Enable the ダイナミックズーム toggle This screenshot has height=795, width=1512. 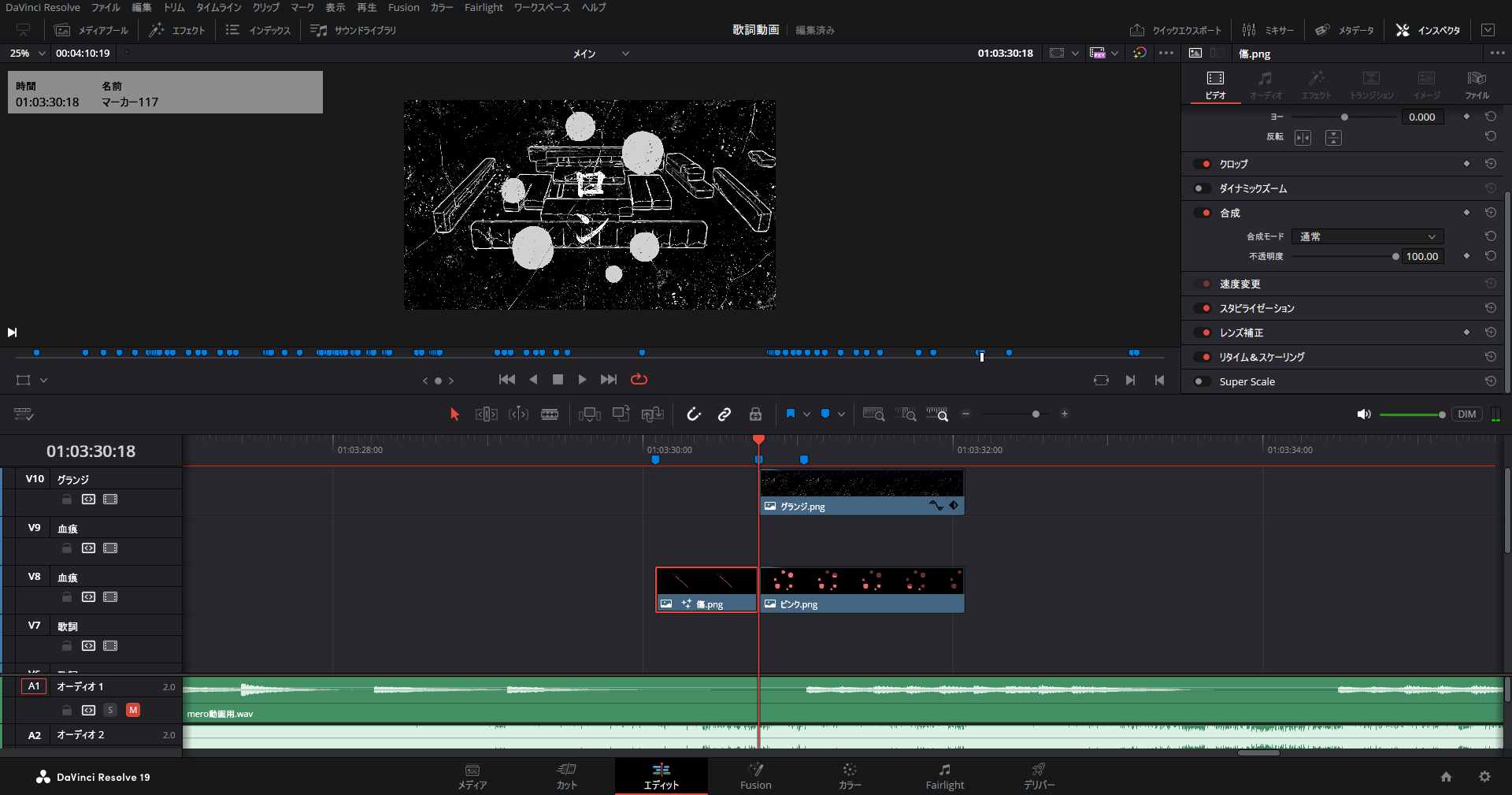[x=1202, y=188]
